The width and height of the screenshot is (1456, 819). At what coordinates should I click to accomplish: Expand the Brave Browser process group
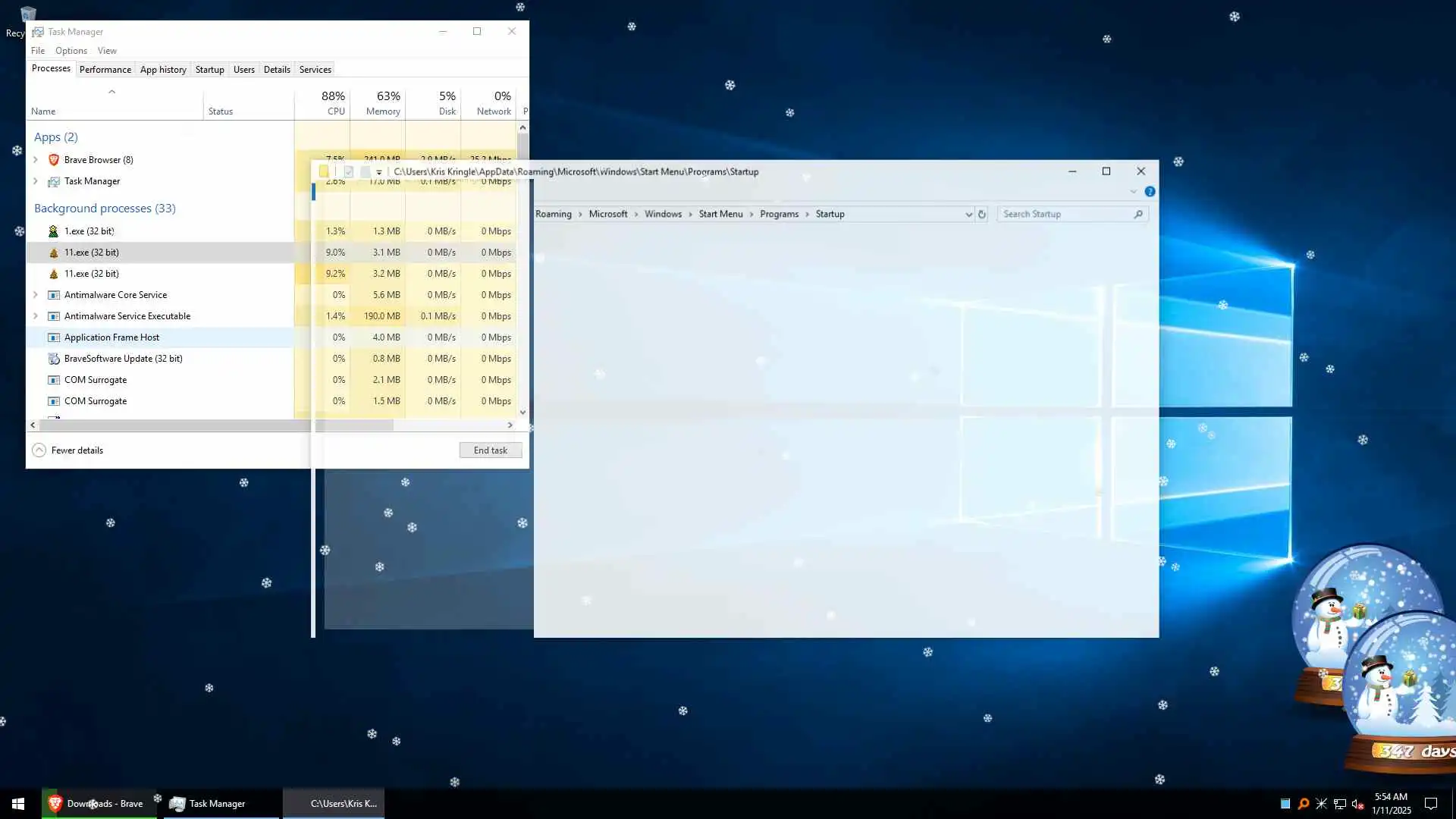[x=36, y=160]
